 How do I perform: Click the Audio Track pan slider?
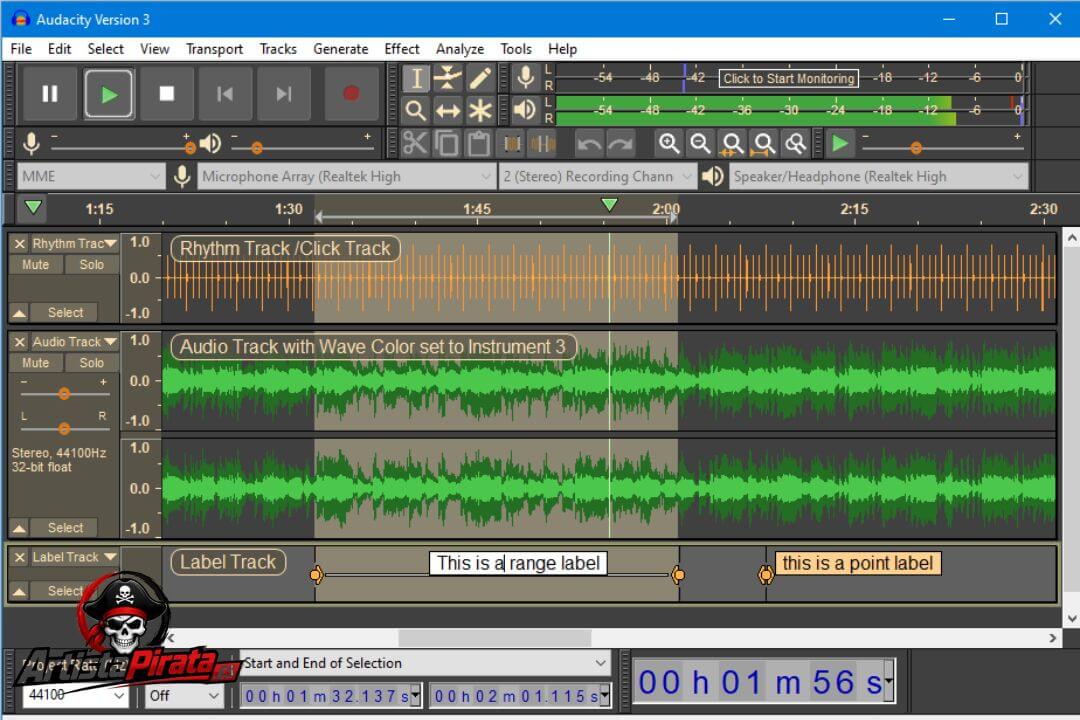64,429
